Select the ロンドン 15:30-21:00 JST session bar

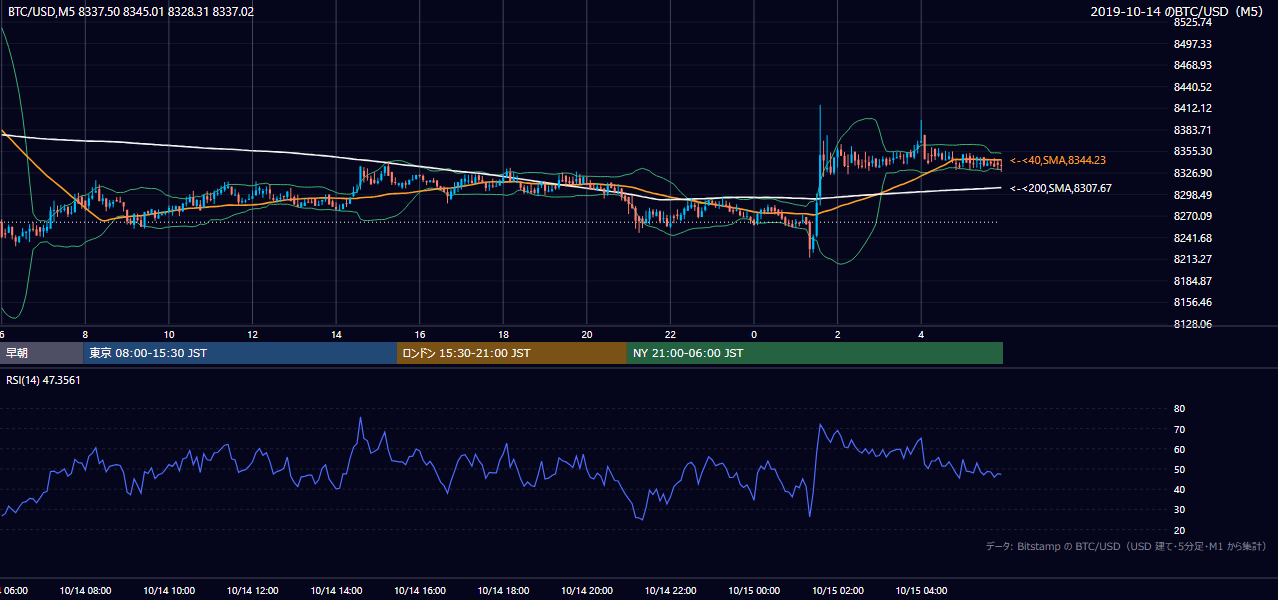click(512, 353)
